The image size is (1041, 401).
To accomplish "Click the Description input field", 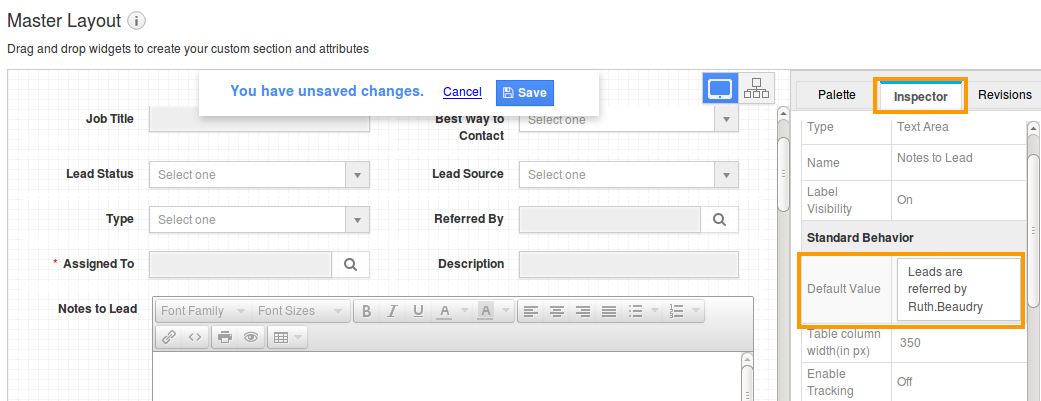I will 629,264.
